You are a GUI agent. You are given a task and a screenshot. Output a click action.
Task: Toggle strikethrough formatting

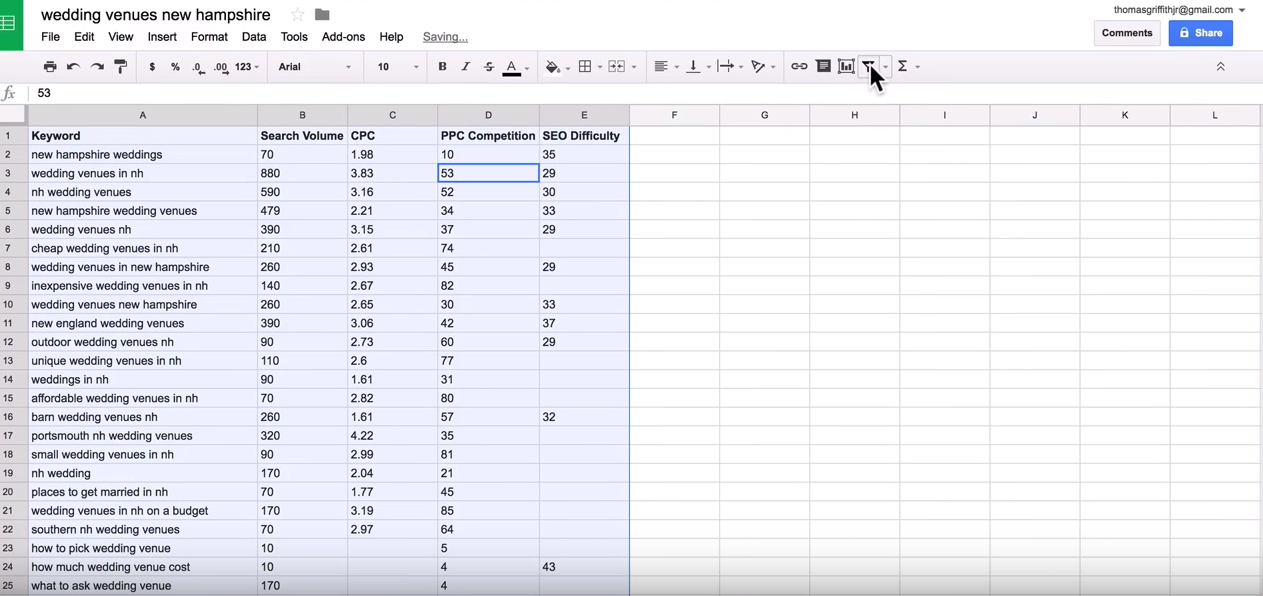pyautogui.click(x=489, y=67)
